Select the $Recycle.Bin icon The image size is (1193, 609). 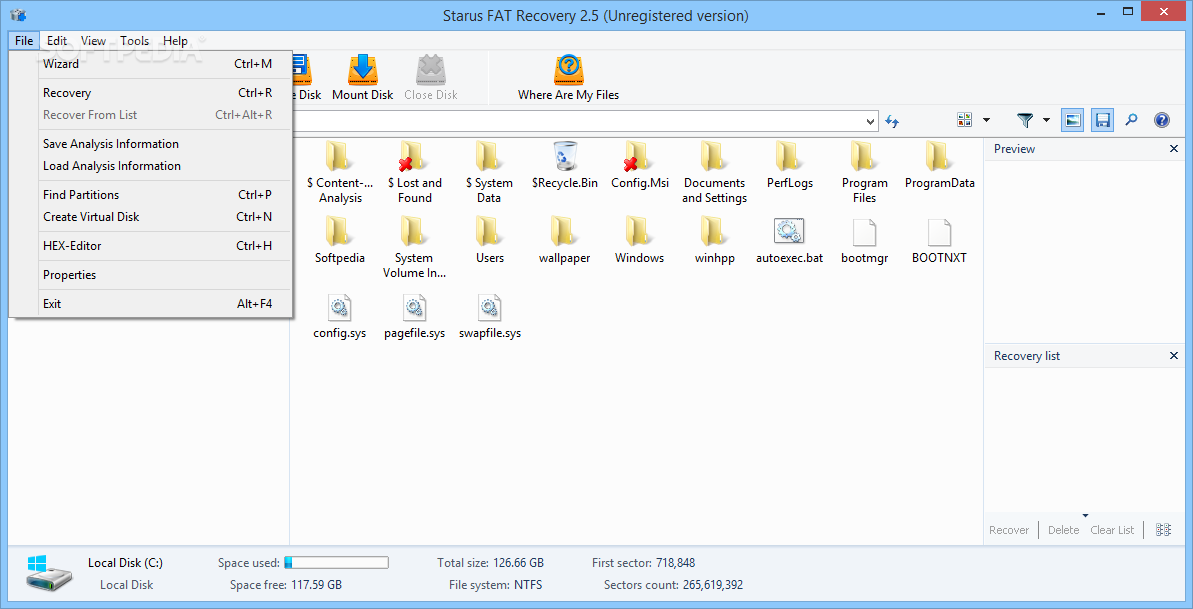[565, 165]
